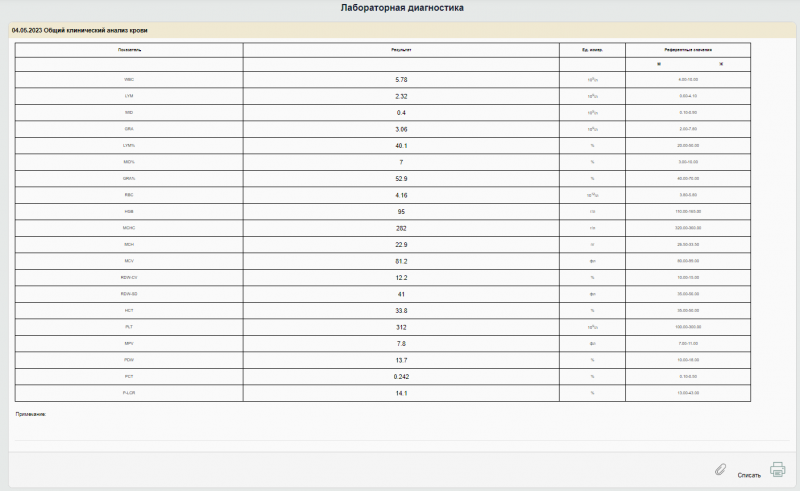Image resolution: width=800 pixels, height=491 pixels.
Task: Select the RBC result value 4.16
Action: tap(401, 195)
